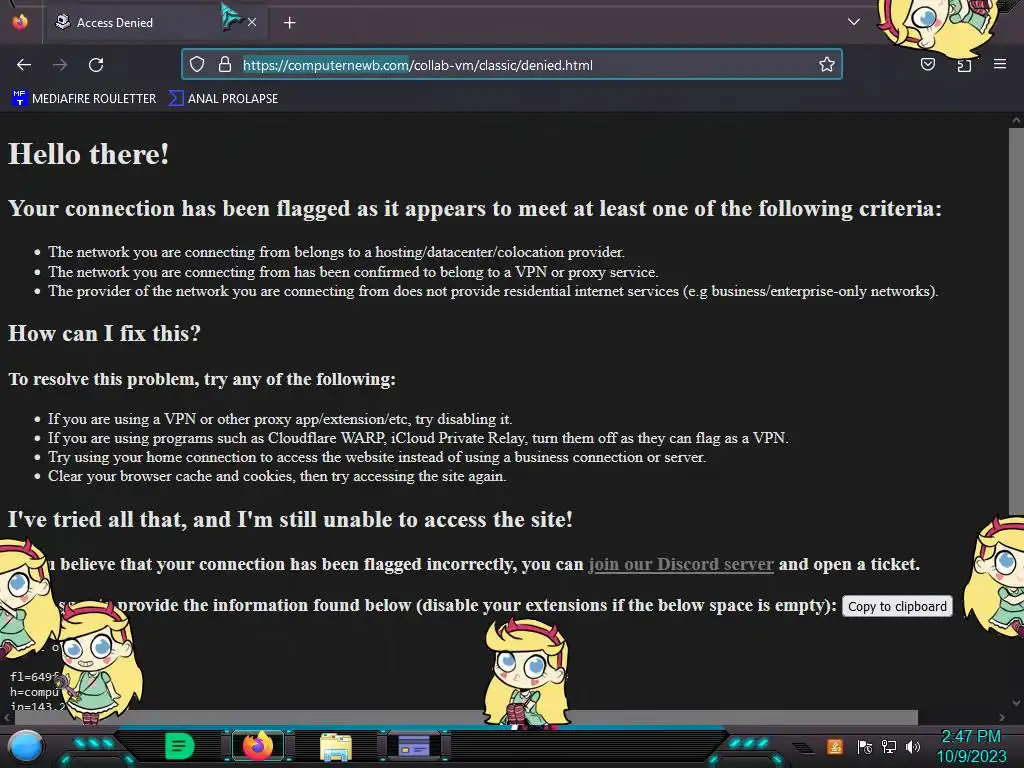
Task: Open the network tray icon
Action: click(x=889, y=746)
